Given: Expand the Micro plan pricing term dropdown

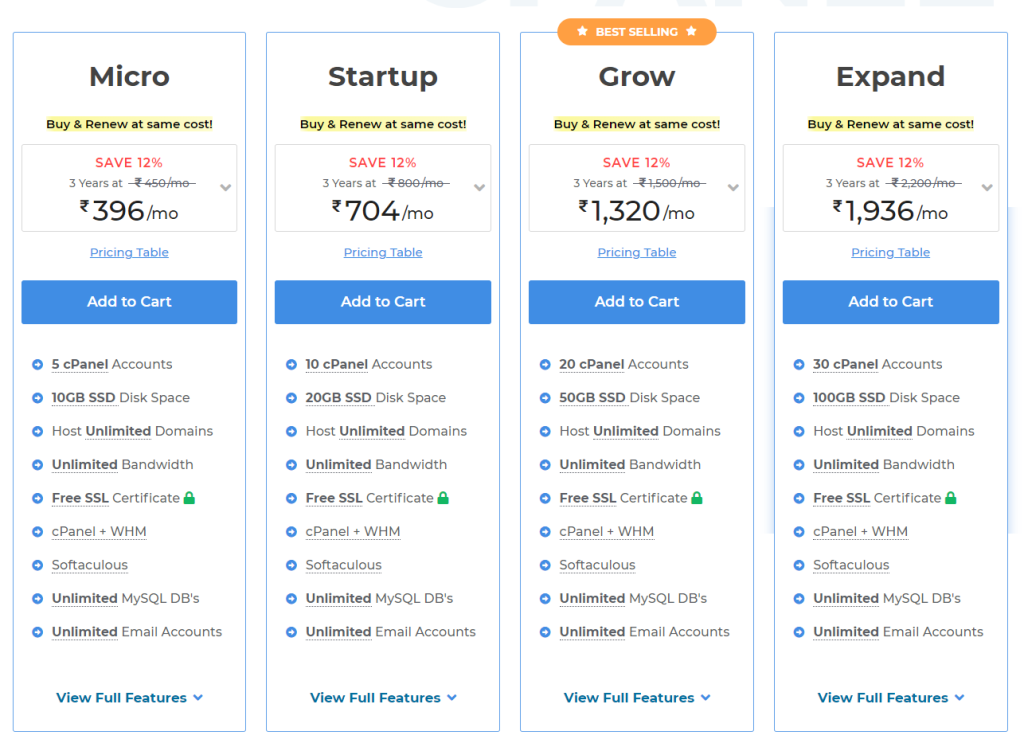Looking at the screenshot, I should point(226,187).
